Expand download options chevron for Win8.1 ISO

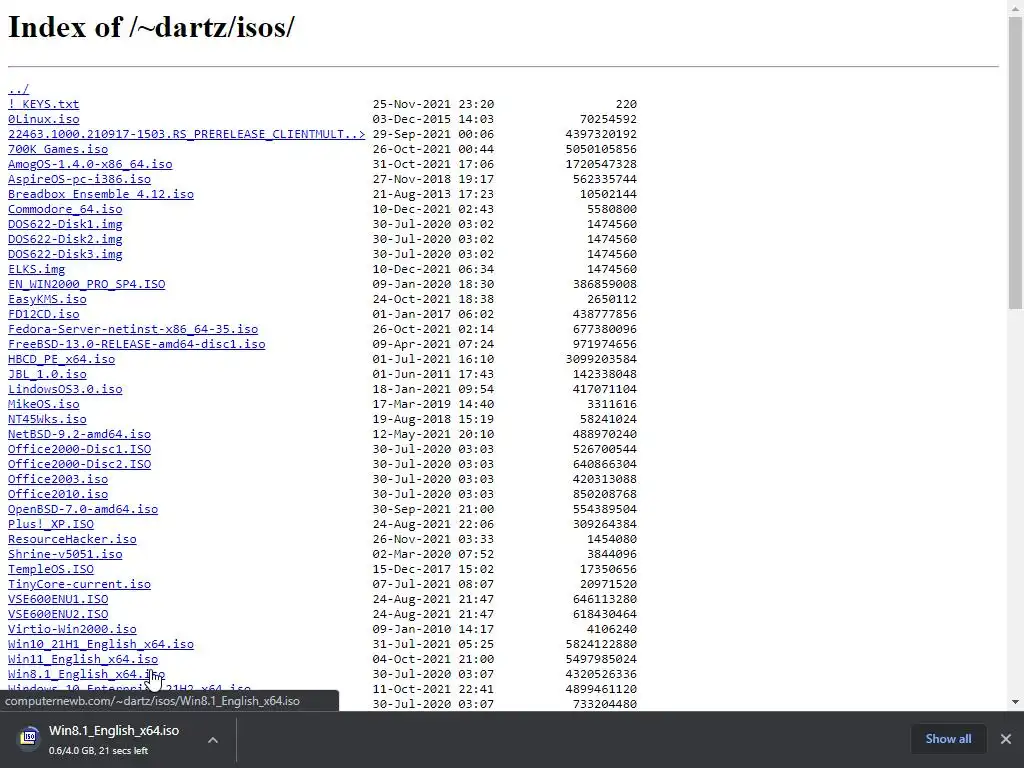pos(213,740)
